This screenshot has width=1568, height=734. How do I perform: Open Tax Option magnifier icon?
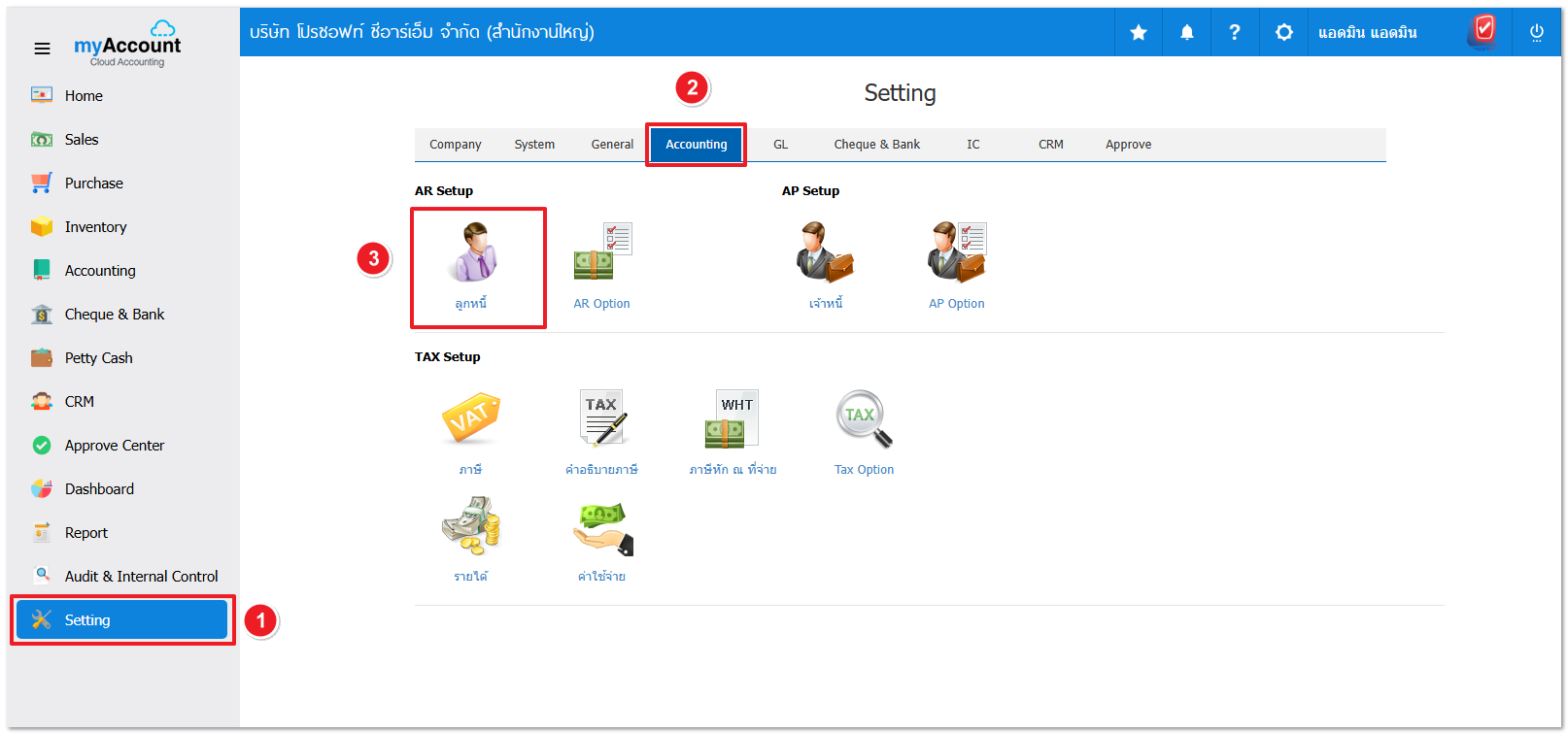[864, 418]
